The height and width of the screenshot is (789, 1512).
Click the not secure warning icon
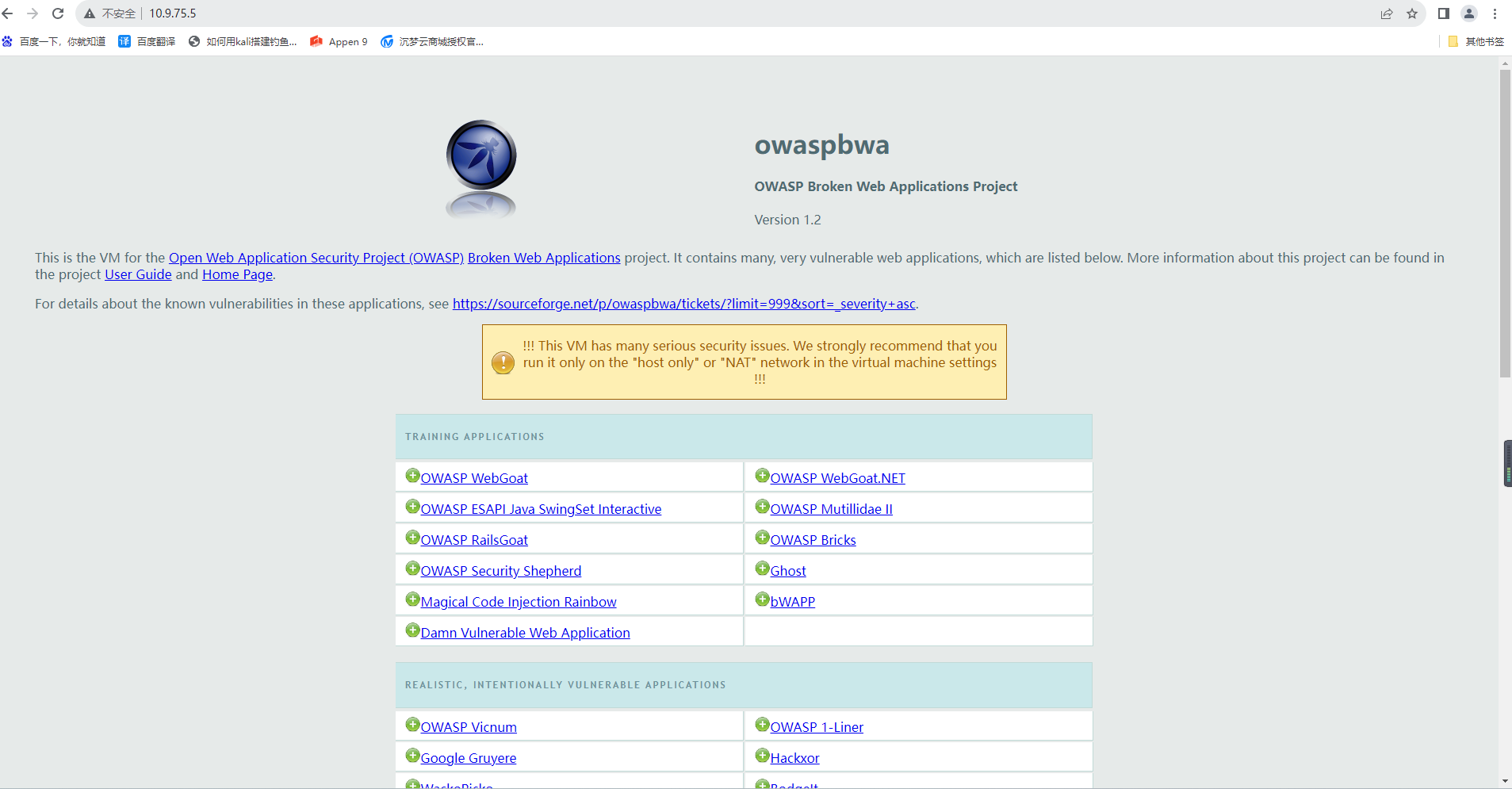(x=90, y=13)
